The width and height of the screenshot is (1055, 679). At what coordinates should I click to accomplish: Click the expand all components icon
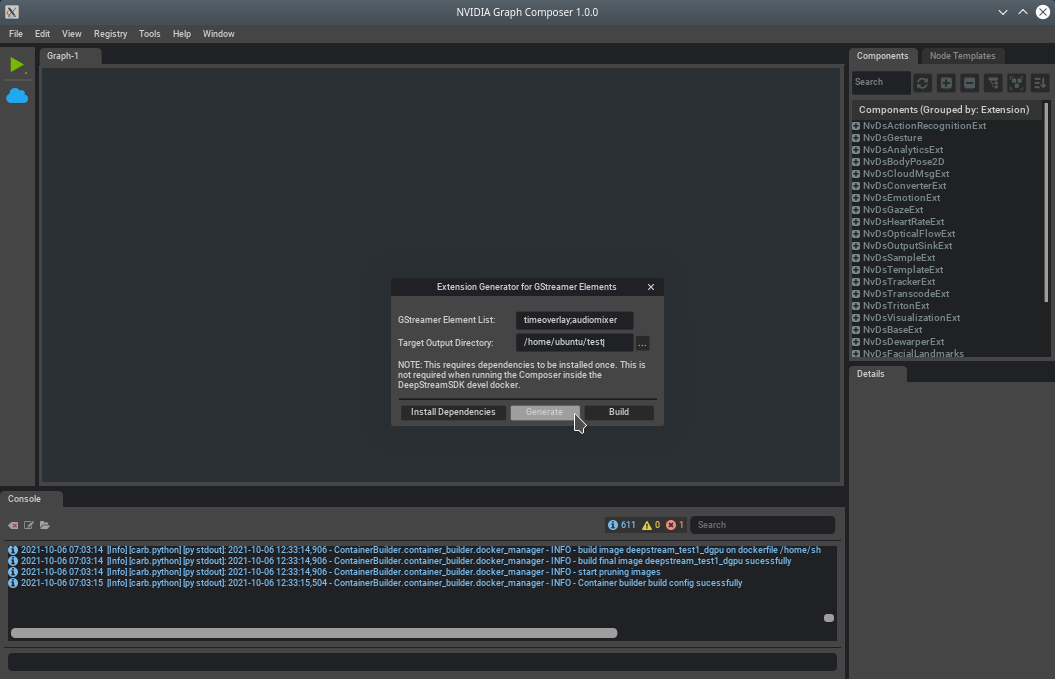tap(946, 83)
